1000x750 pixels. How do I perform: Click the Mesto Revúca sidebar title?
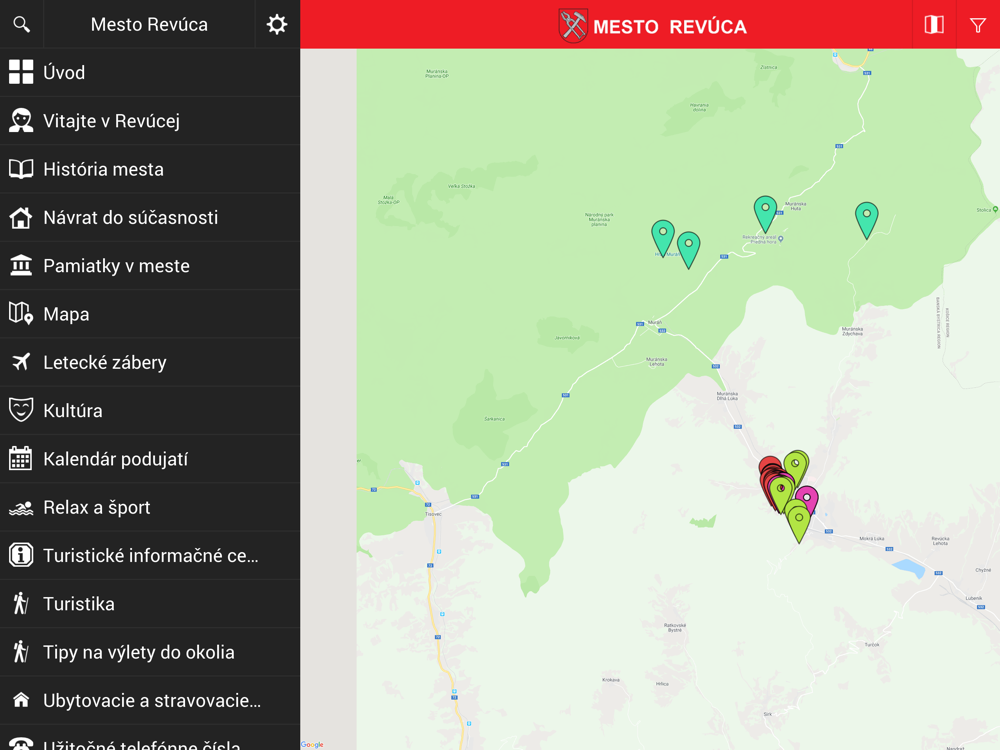pyautogui.click(x=149, y=24)
